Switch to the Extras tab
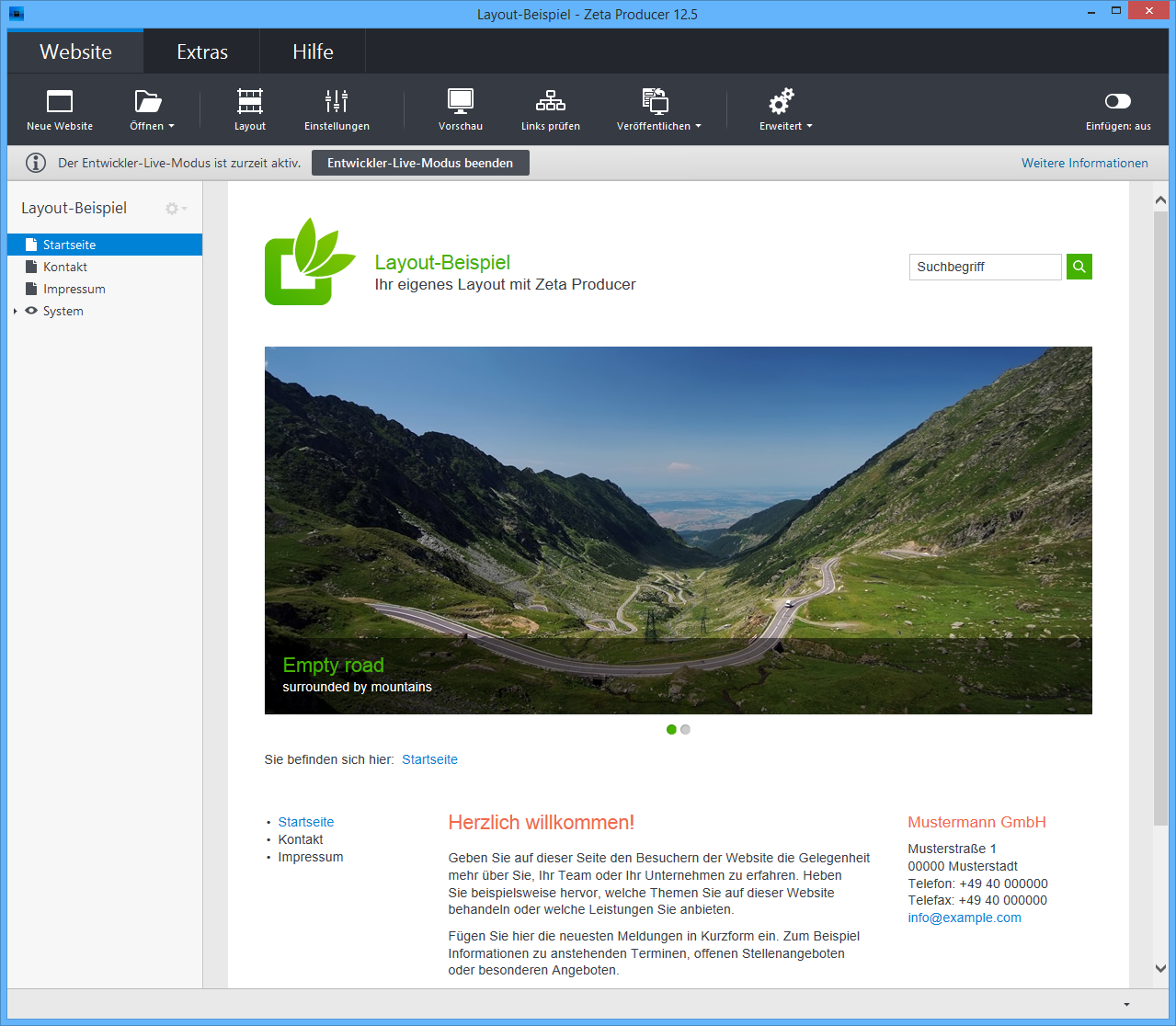 pos(201,51)
